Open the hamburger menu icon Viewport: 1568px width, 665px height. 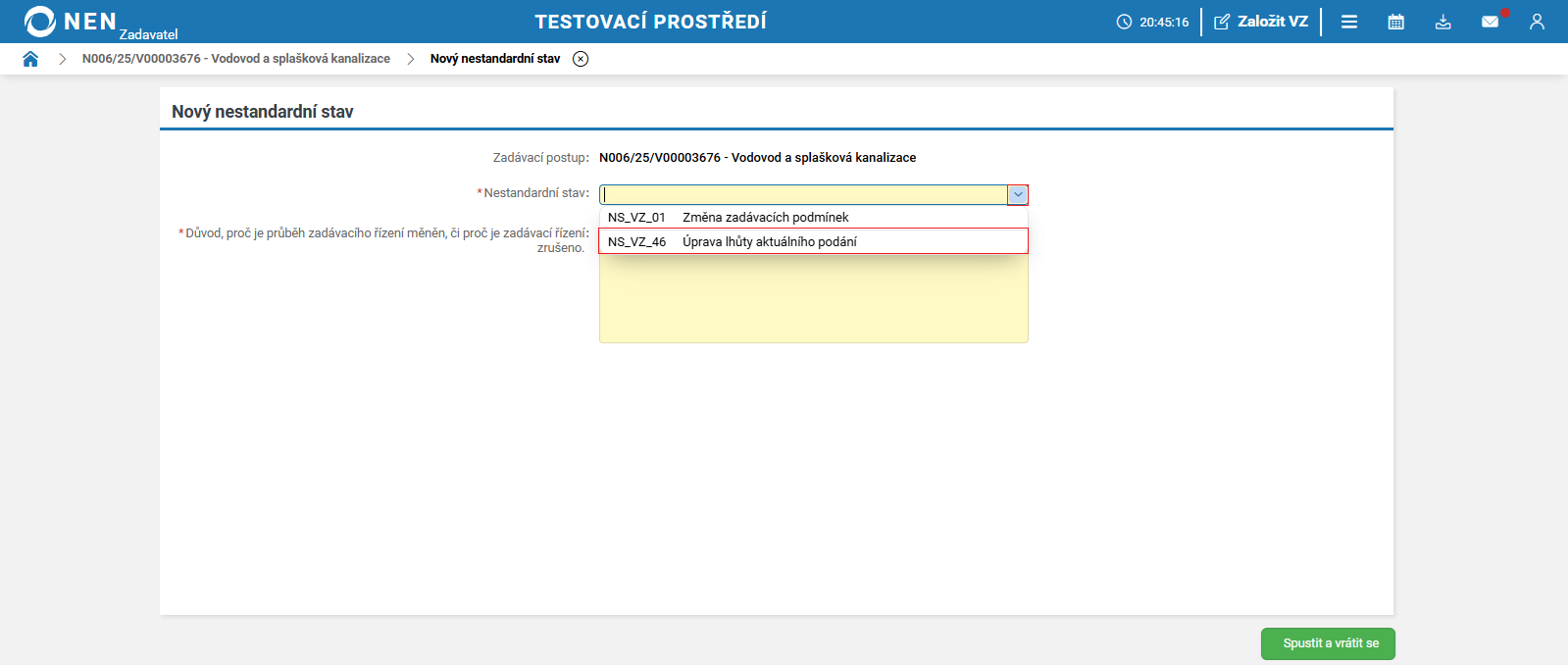1349,22
